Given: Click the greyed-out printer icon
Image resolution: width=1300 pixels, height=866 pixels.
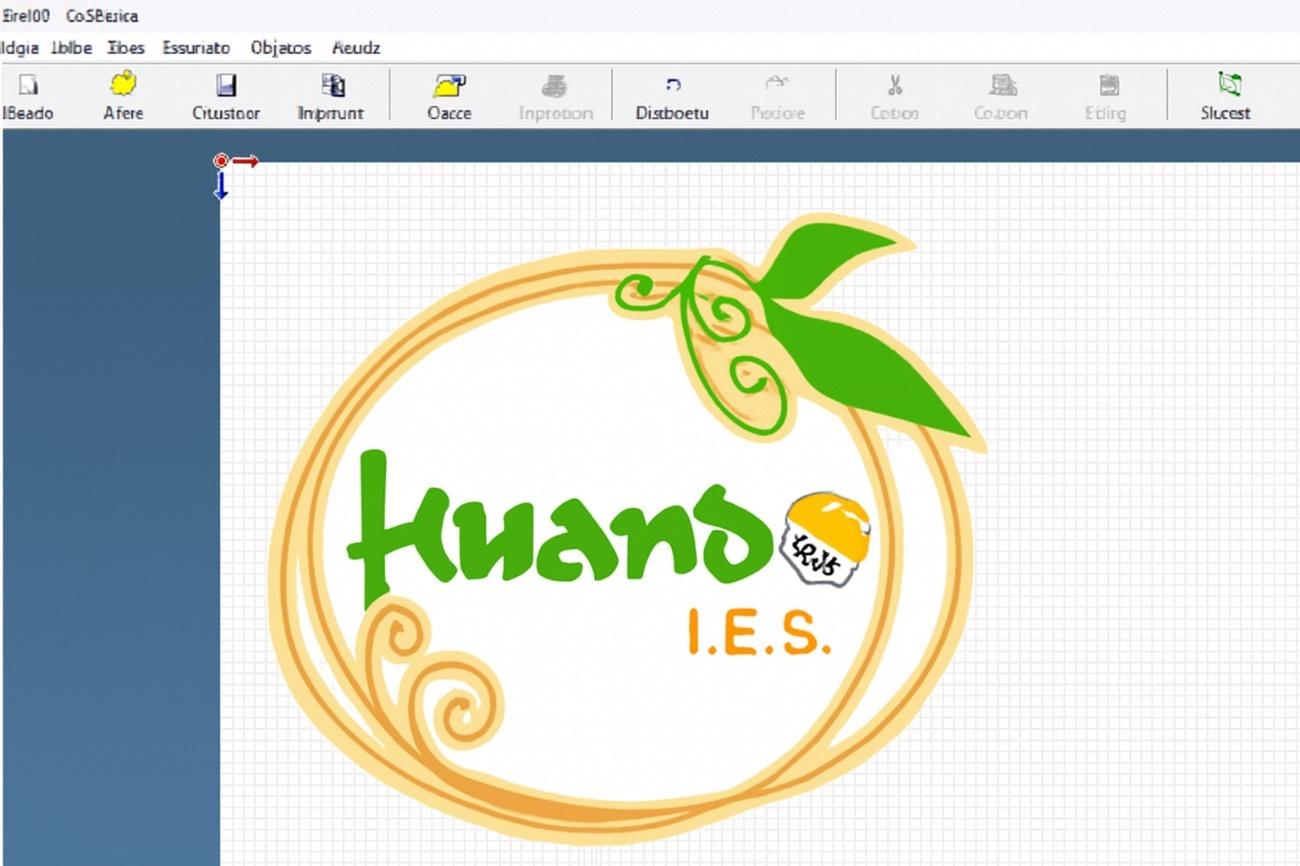Looking at the screenshot, I should tap(555, 86).
